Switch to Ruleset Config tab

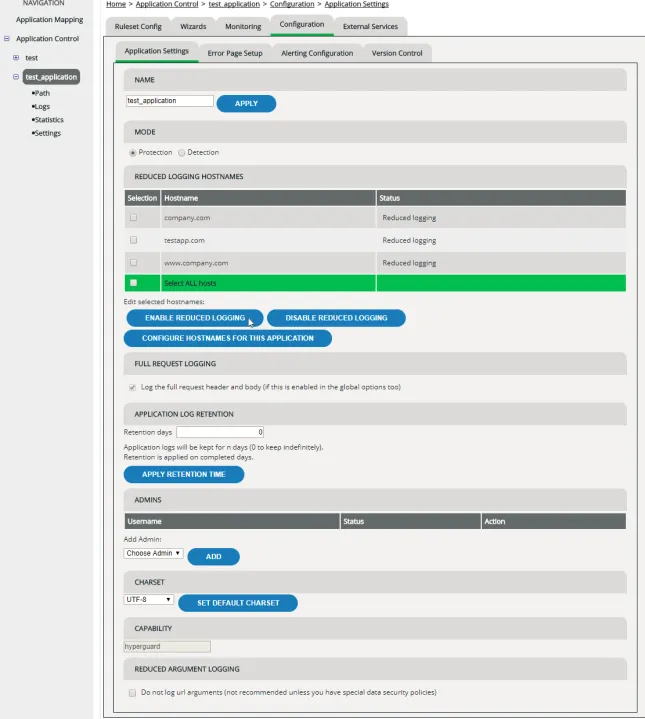coord(138,27)
